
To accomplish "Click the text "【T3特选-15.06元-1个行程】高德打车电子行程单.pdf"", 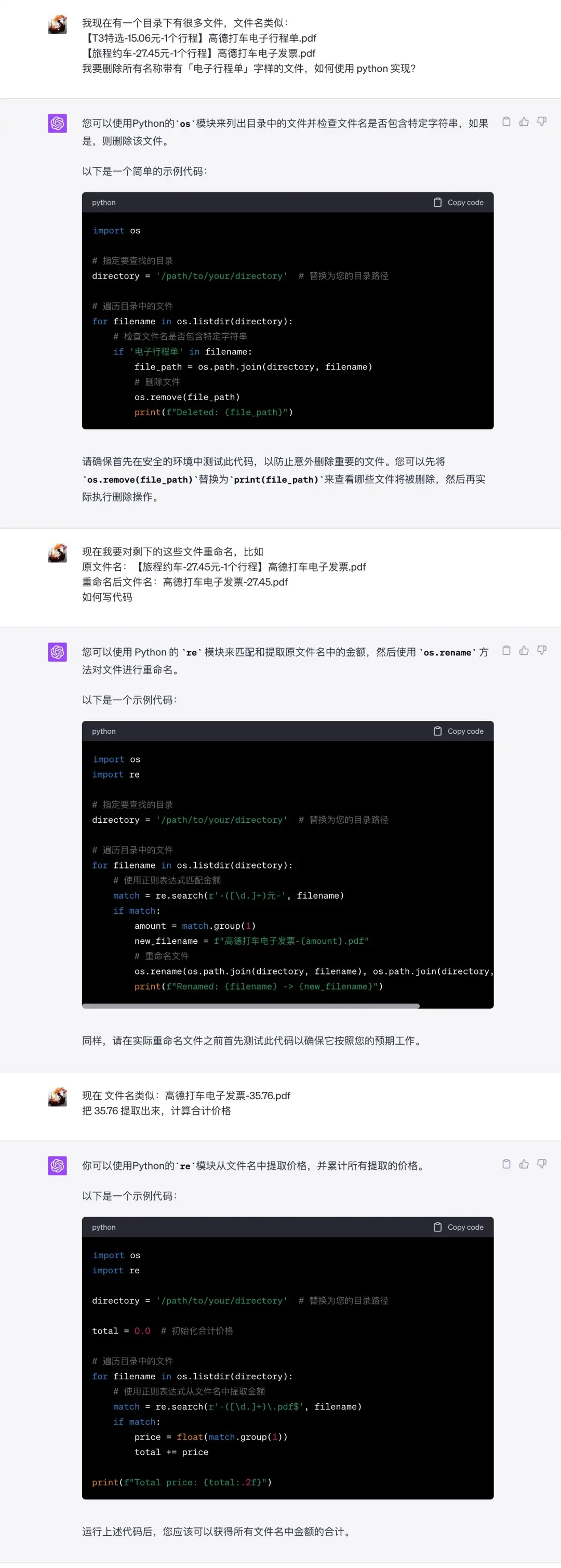I will coord(199,38).
